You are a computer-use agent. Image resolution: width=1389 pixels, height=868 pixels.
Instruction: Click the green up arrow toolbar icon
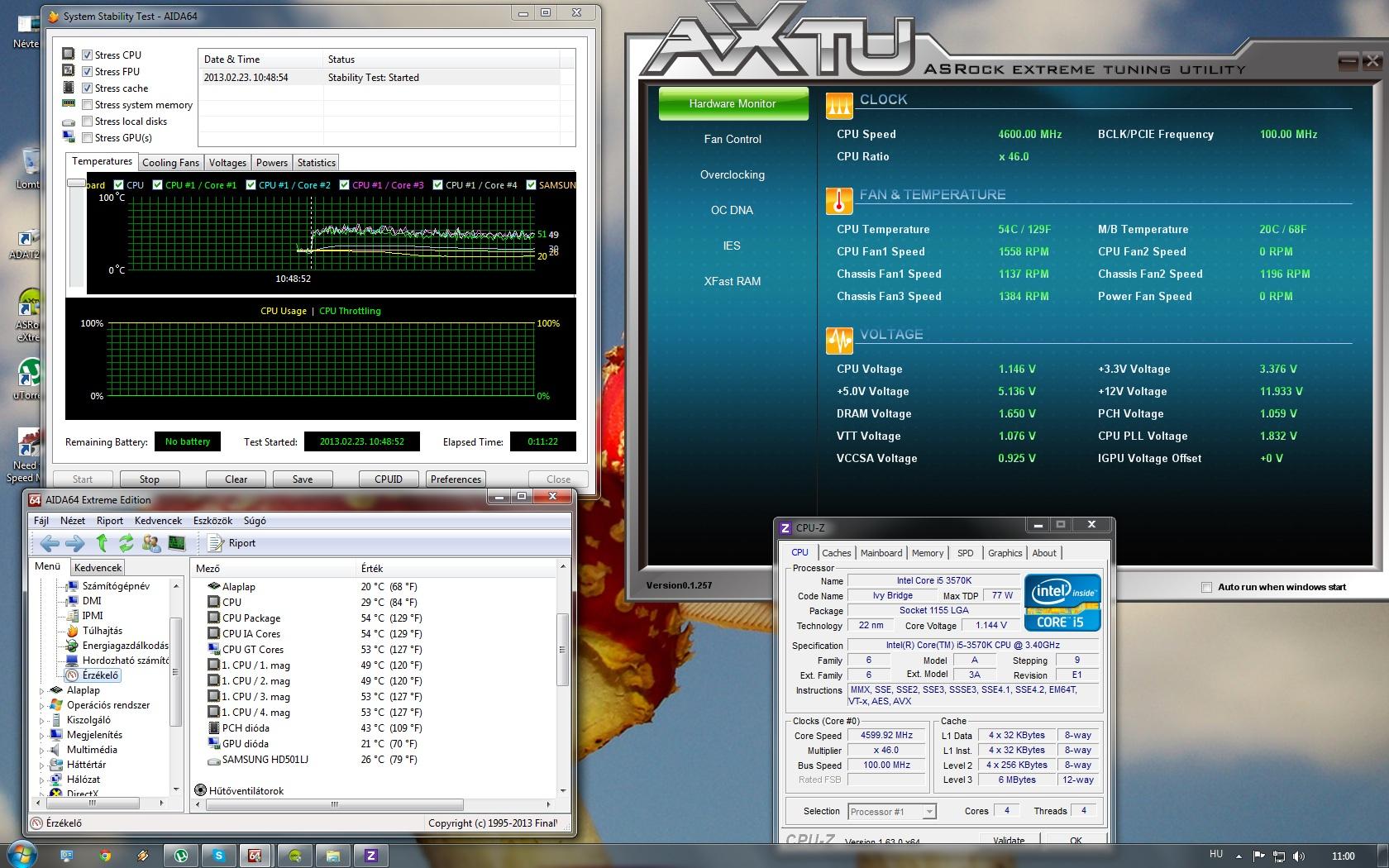[102, 543]
